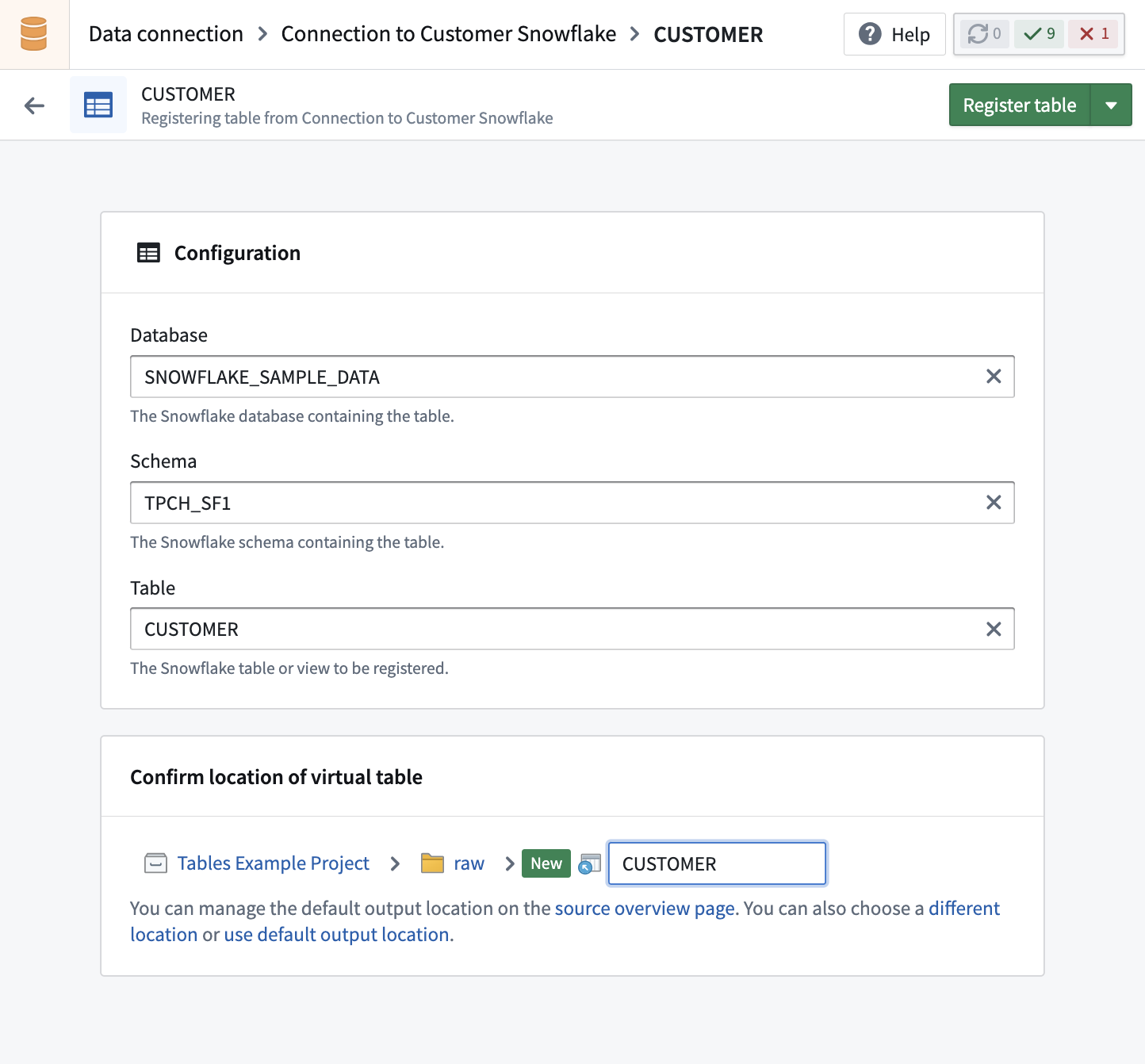The height and width of the screenshot is (1064, 1145).
Task: Expand the Register table dropdown arrow
Action: pyautogui.click(x=1111, y=105)
